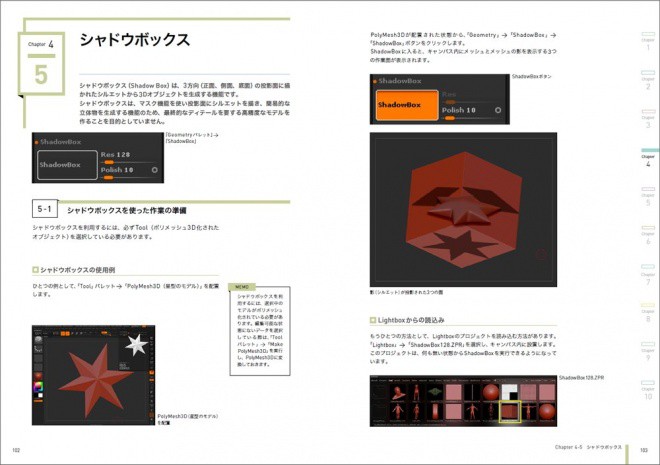Collapse the ShadowBox header above the orange button
The image size is (660, 465).
398,81
